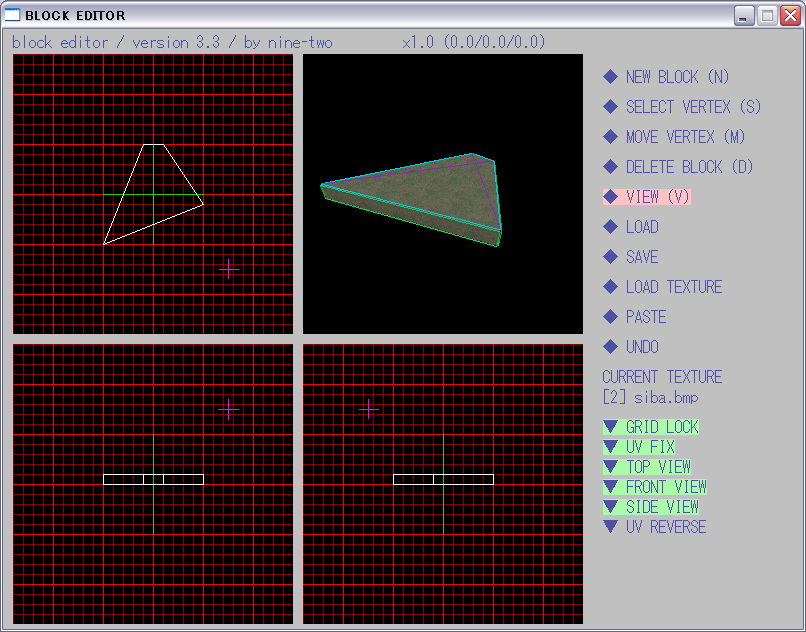This screenshot has width=806, height=632.
Task: Toggle FRONT VIEW triangle marker
Action: click(610, 487)
